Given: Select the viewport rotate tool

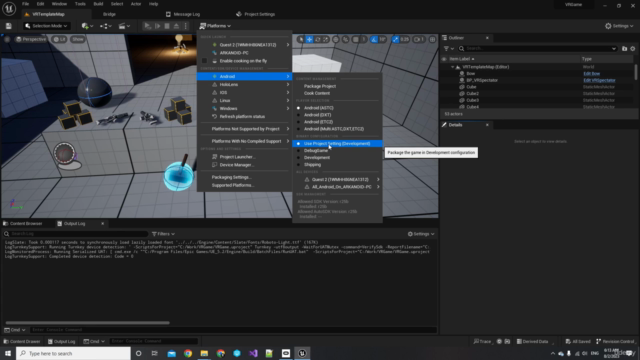Looking at the screenshot, I should tap(318, 39).
